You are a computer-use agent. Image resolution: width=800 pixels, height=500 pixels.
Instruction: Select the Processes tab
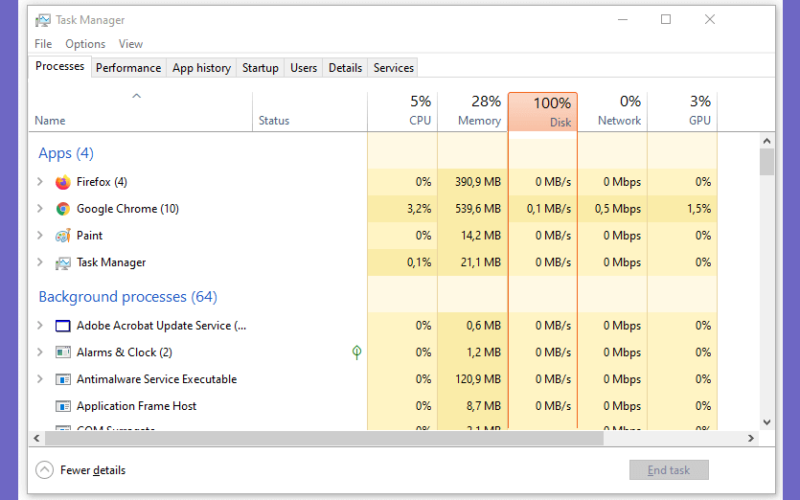pyautogui.click(x=60, y=66)
